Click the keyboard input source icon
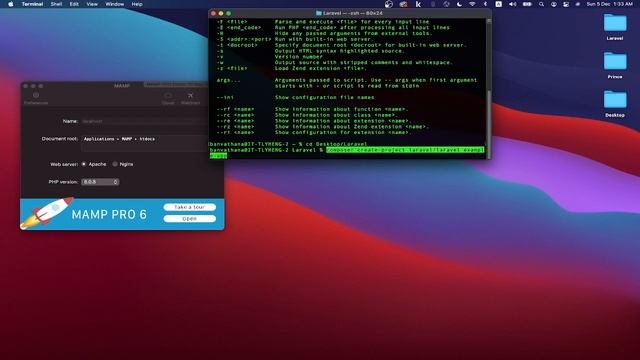Viewport: 640px width, 360px height. [498, 4]
